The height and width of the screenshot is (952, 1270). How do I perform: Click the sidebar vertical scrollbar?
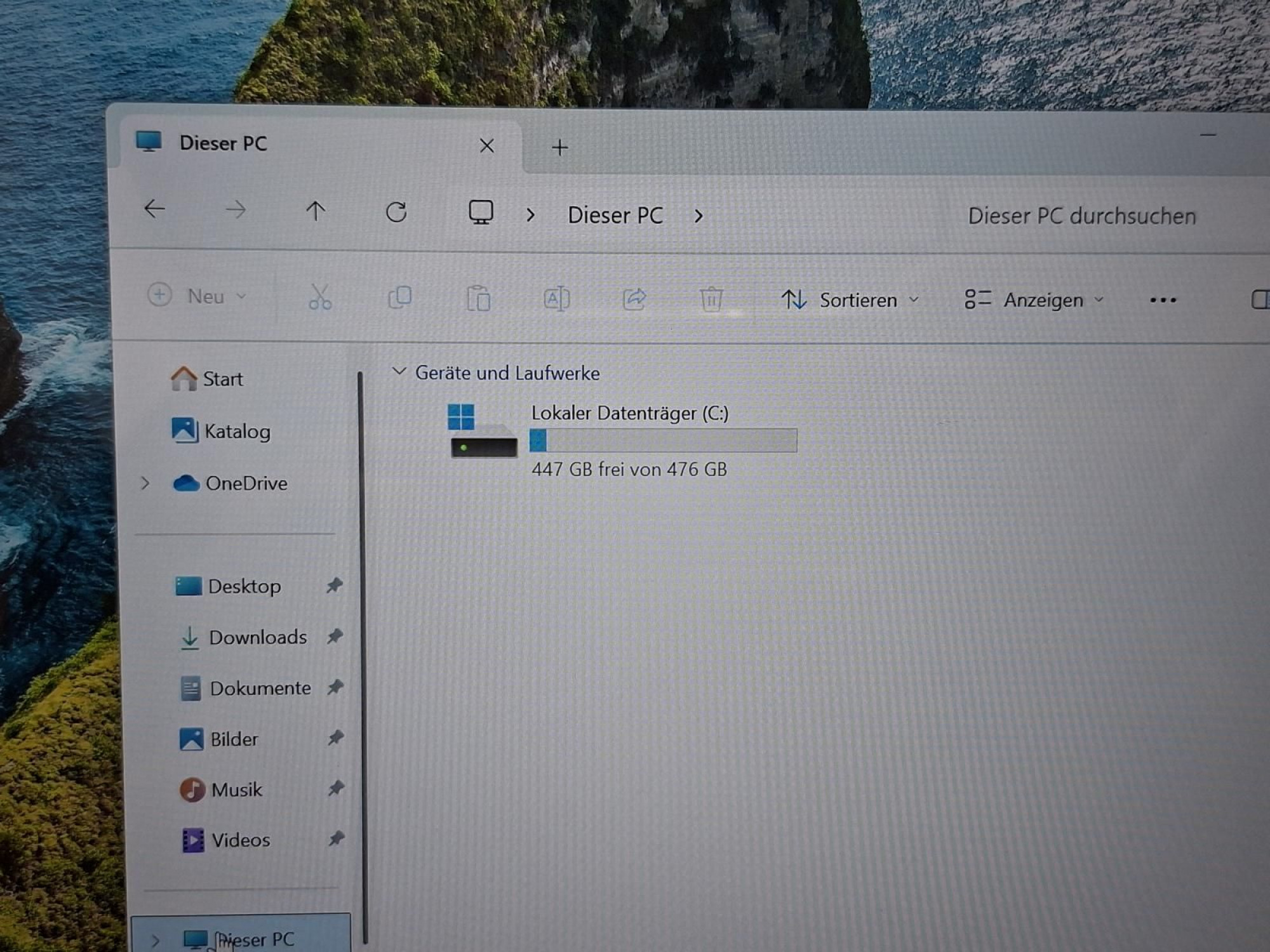pos(362,657)
